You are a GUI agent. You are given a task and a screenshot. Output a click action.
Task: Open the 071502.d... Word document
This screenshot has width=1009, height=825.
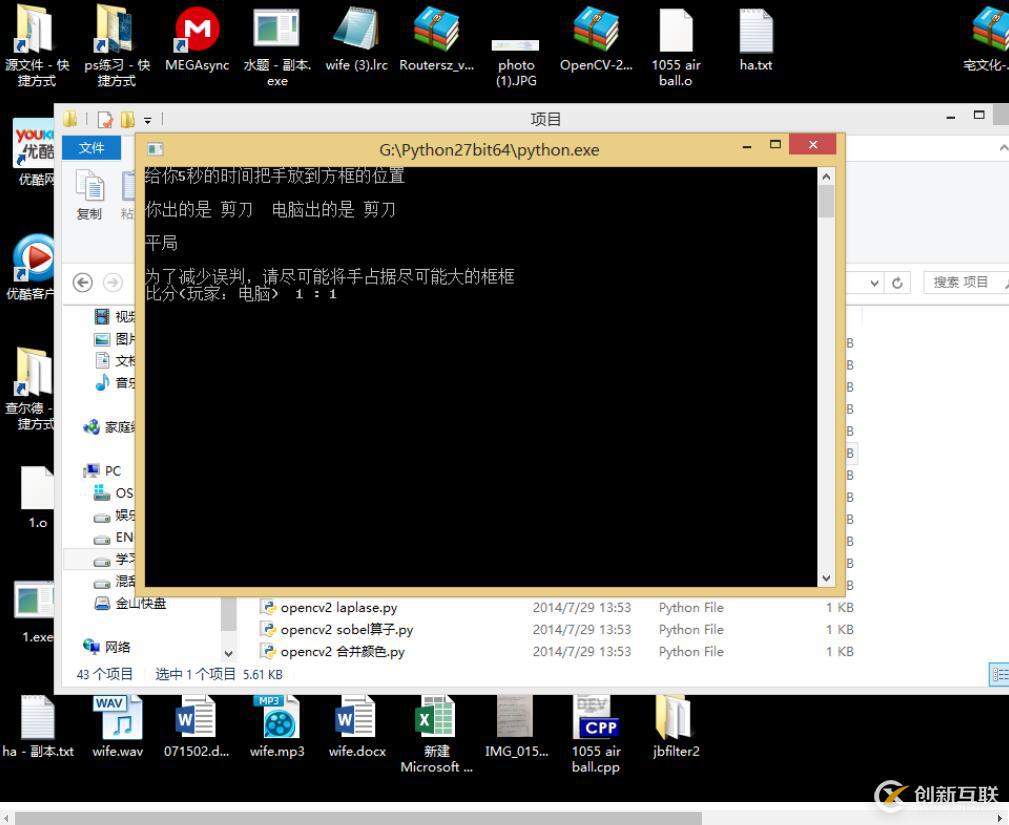tap(196, 726)
